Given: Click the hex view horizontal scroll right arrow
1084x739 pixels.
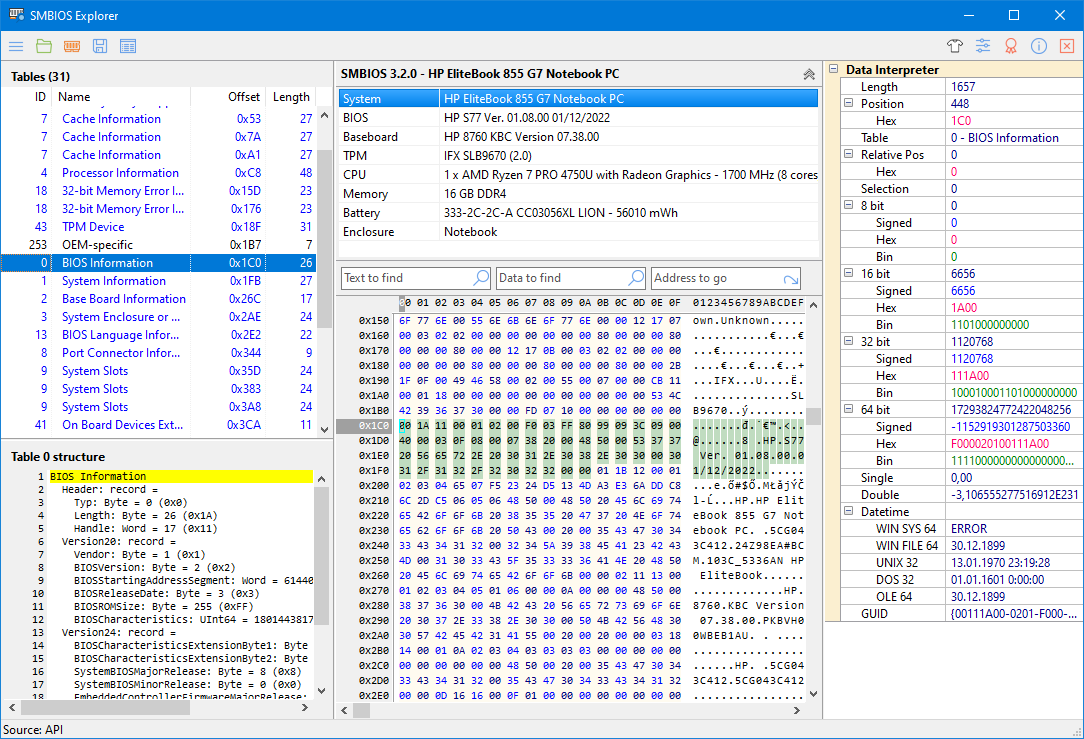Looking at the screenshot, I should tap(796, 710).
